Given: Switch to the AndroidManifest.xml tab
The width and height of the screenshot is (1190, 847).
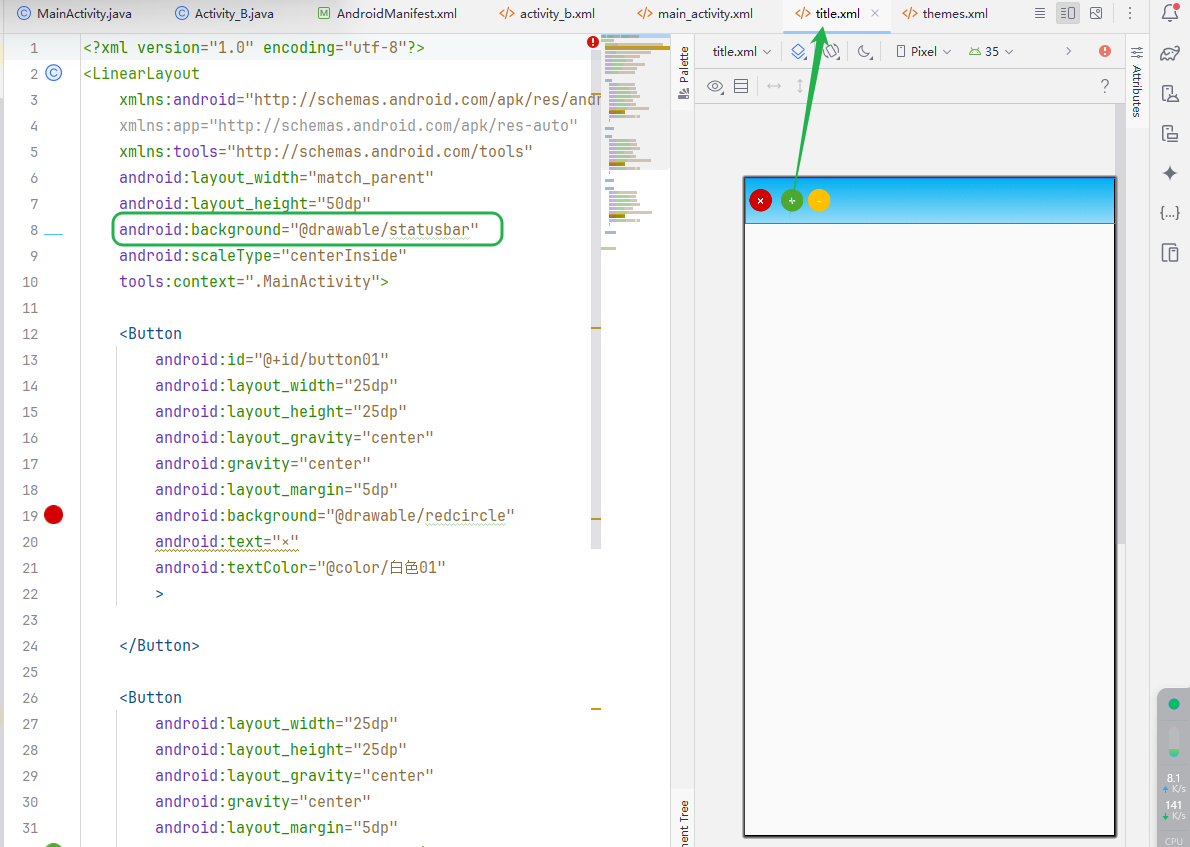Looking at the screenshot, I should pyautogui.click(x=387, y=14).
